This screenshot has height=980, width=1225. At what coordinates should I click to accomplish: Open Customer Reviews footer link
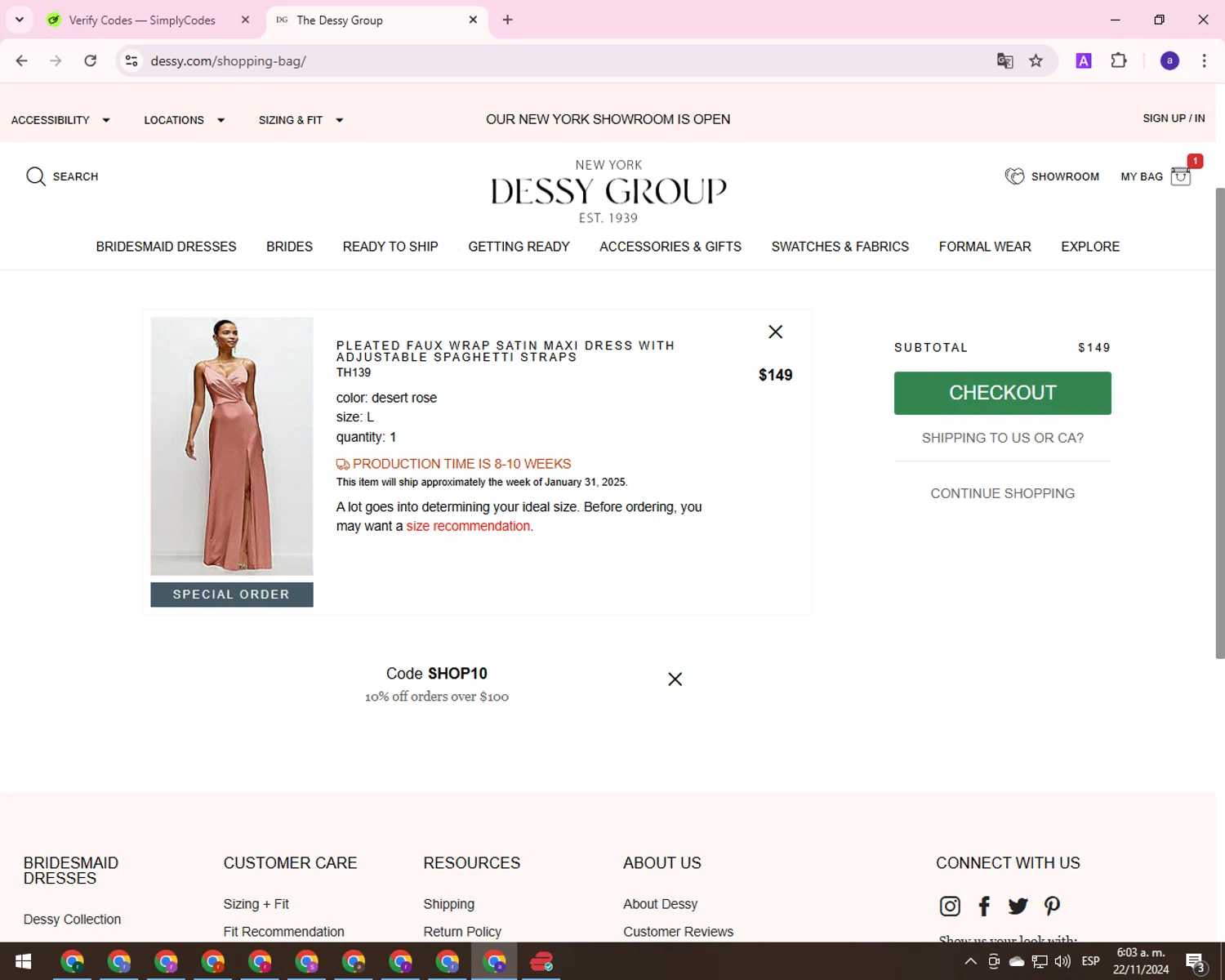[x=678, y=932]
